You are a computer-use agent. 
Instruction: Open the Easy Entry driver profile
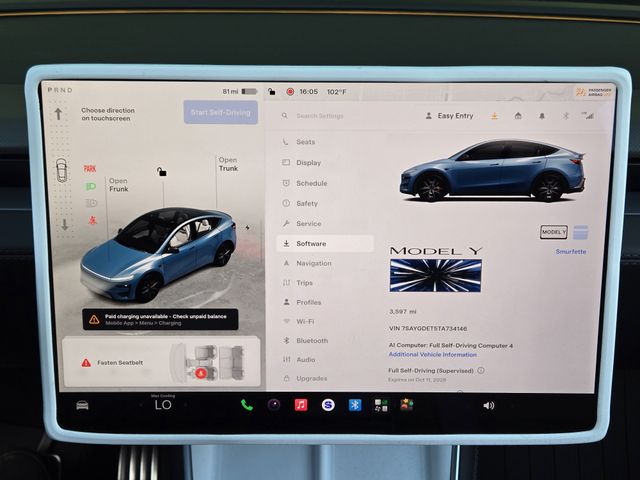click(x=449, y=116)
